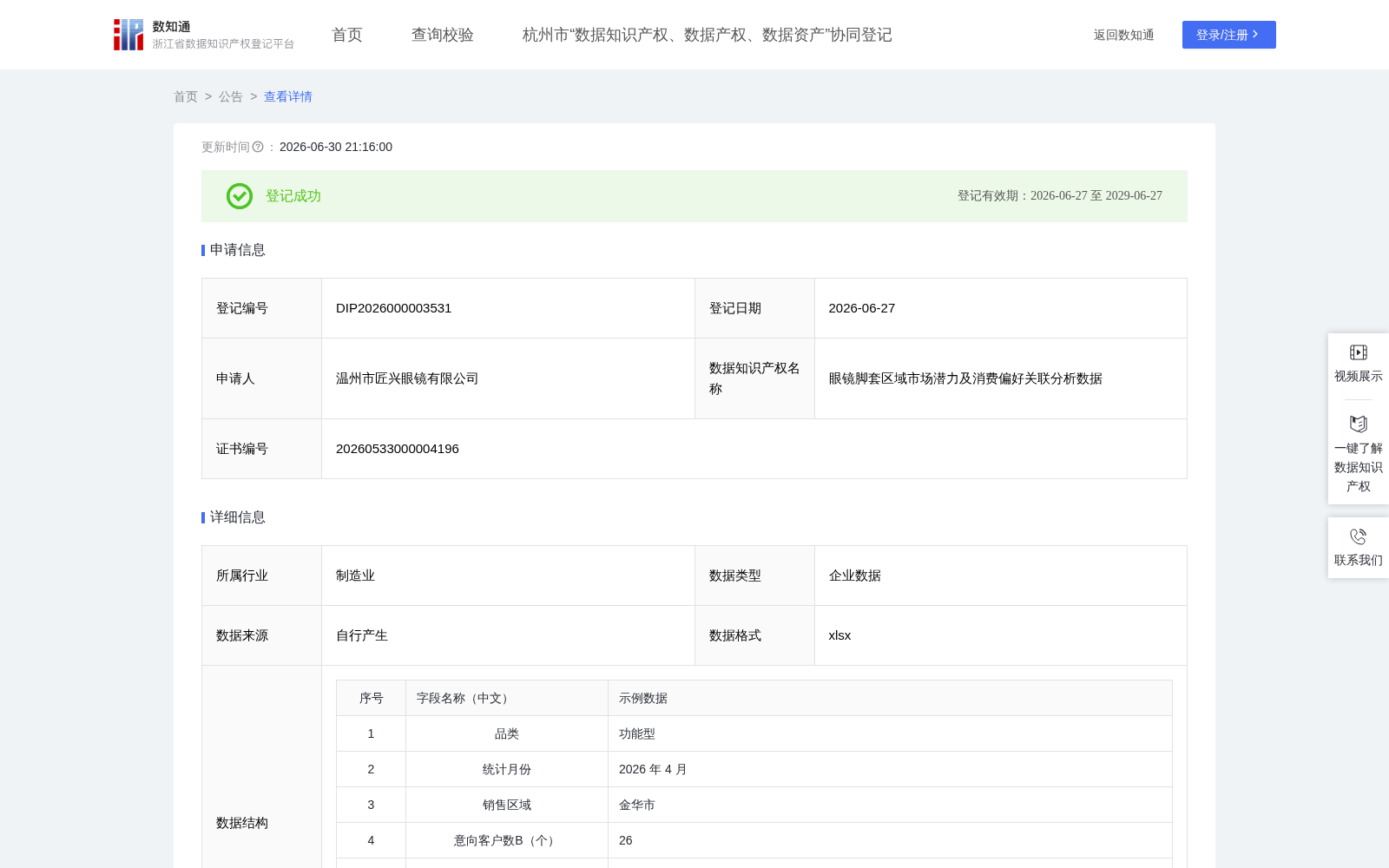1389x868 pixels.
Task: Click the 登记有效期 validity period text
Action: click(x=1060, y=196)
